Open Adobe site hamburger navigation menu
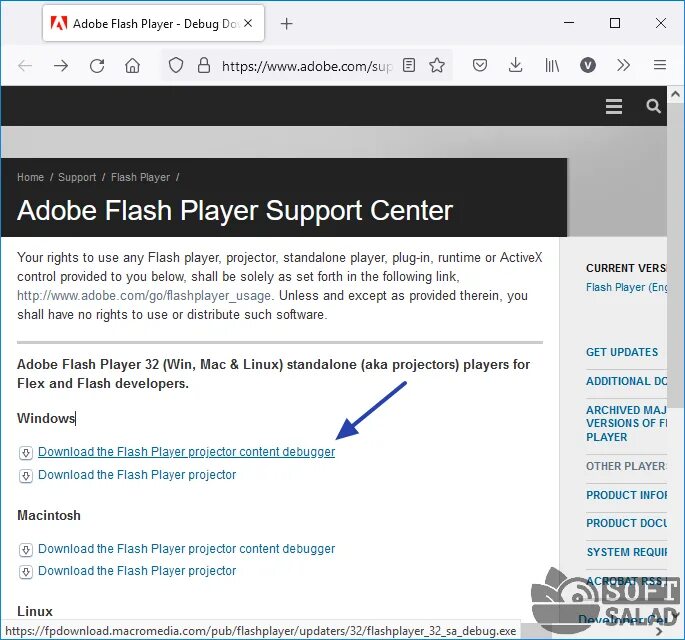Image resolution: width=685 pixels, height=640 pixels. point(614,106)
